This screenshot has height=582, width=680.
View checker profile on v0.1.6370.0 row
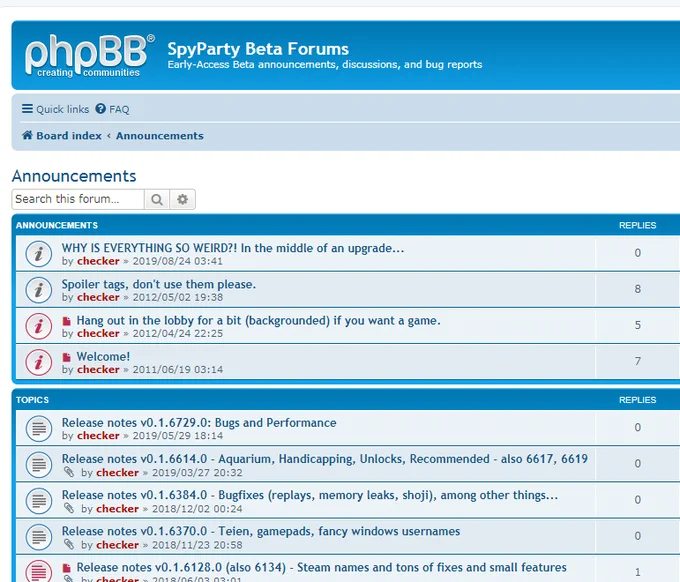tap(118, 545)
